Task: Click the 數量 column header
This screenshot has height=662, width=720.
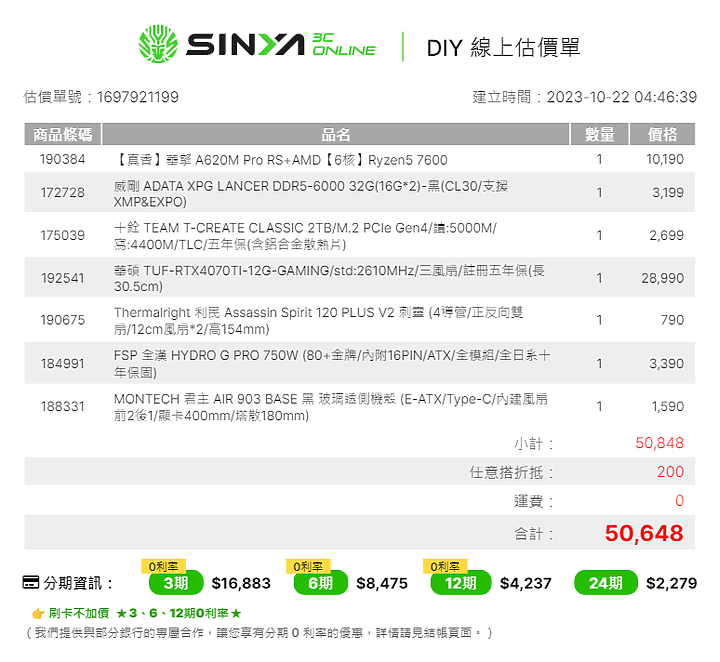Action: [599, 135]
